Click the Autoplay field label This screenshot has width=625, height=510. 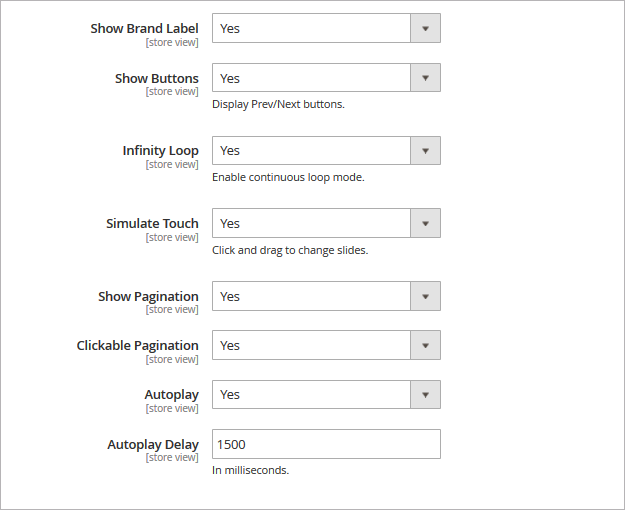point(171,394)
